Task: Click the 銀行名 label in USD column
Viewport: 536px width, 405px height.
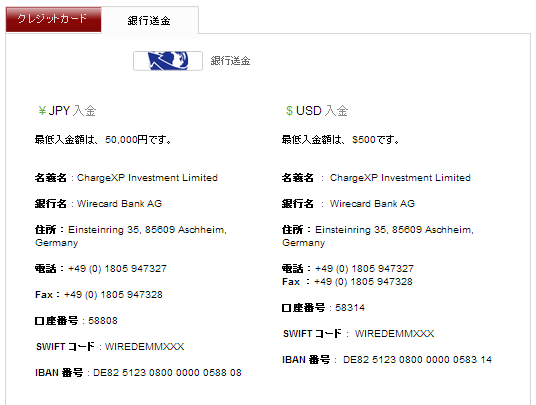Action: (298, 204)
